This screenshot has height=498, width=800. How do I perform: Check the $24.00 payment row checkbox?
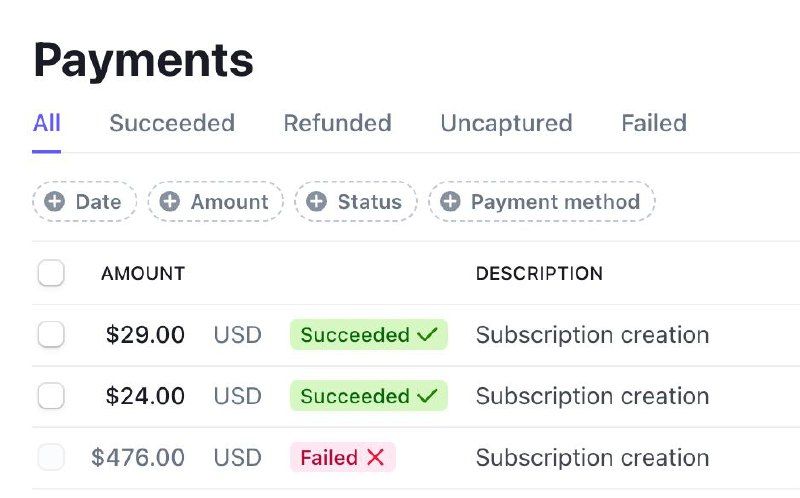click(51, 396)
